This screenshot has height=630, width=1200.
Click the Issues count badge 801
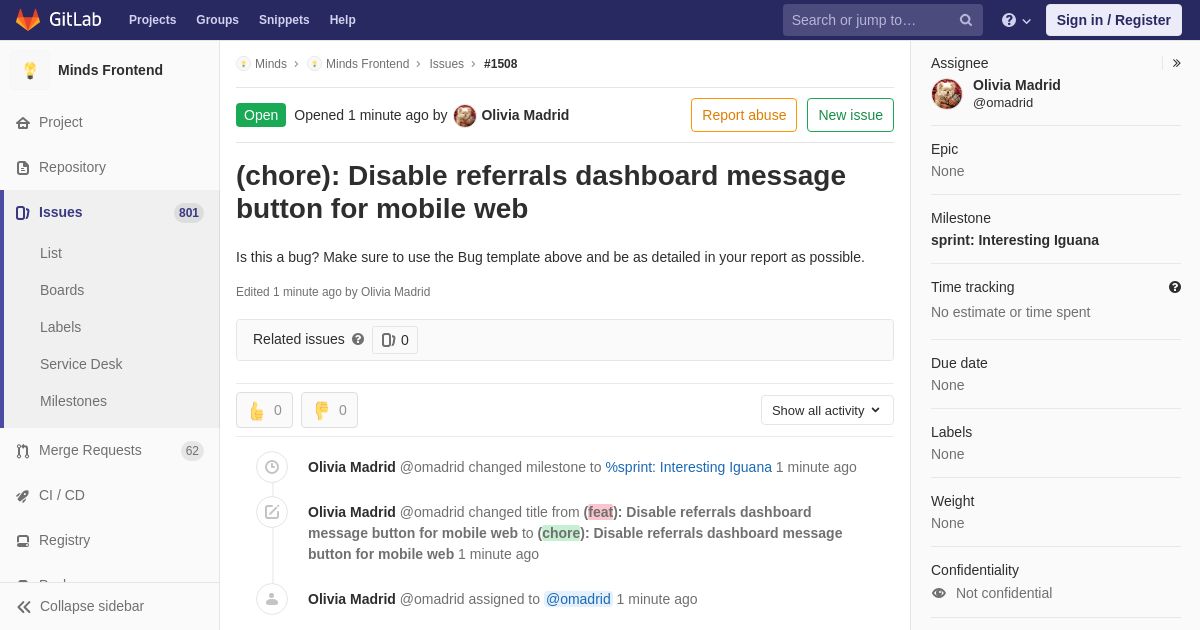point(189,212)
